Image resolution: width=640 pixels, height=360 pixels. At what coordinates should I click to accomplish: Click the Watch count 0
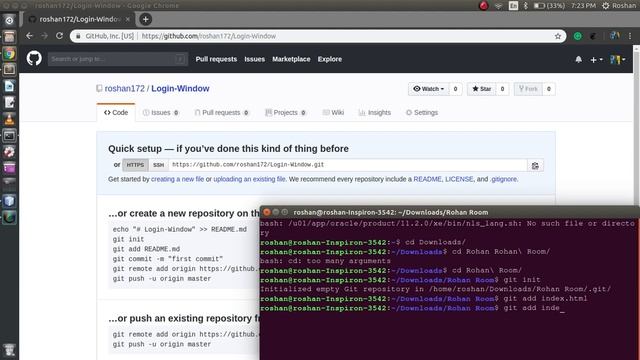coord(456,89)
